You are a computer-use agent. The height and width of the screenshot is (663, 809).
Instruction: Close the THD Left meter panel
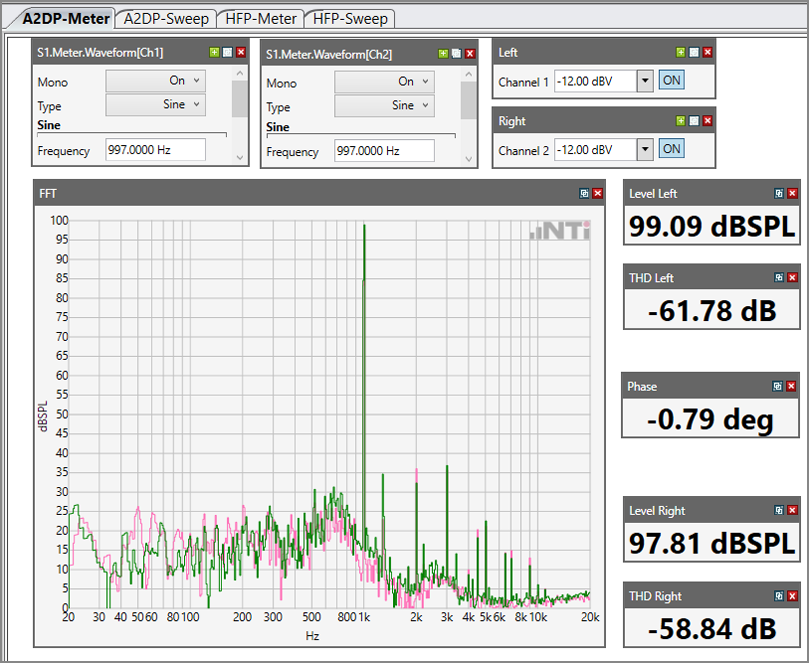pos(792,278)
